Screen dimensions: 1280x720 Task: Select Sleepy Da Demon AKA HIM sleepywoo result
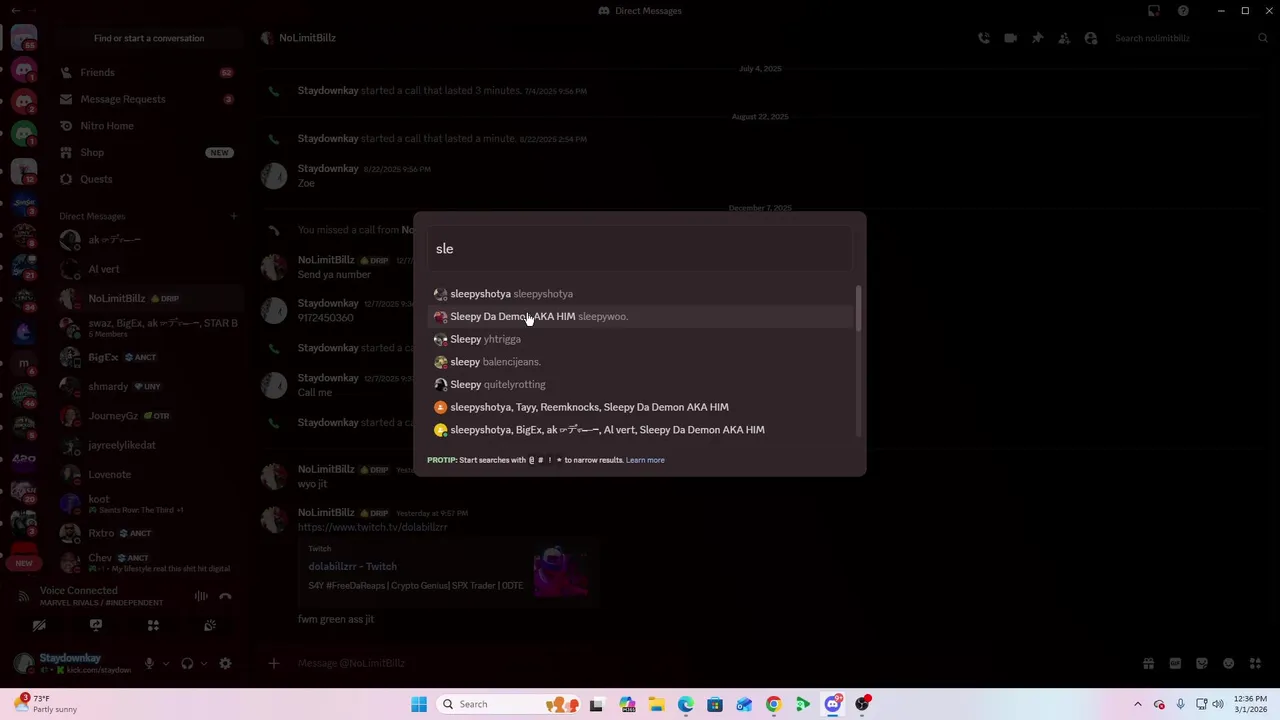[x=640, y=316]
